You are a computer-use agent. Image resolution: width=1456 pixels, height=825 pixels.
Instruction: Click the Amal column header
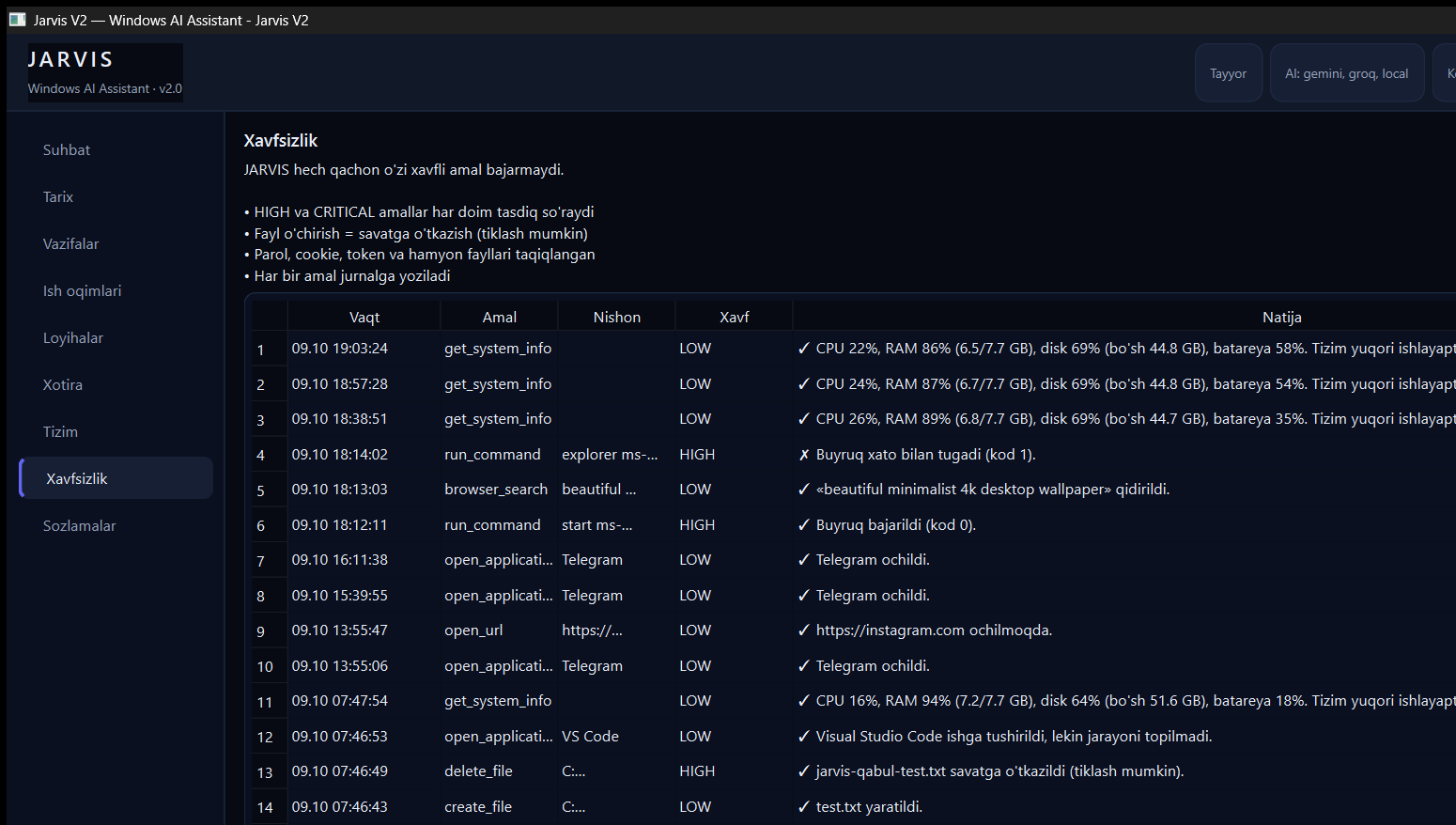[500, 317]
